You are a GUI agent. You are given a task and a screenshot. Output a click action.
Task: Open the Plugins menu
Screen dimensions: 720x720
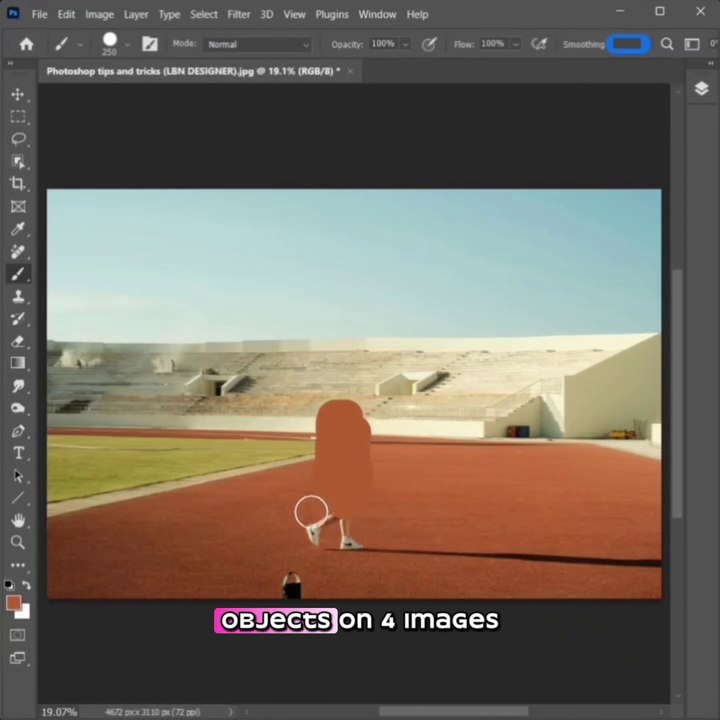(x=332, y=15)
